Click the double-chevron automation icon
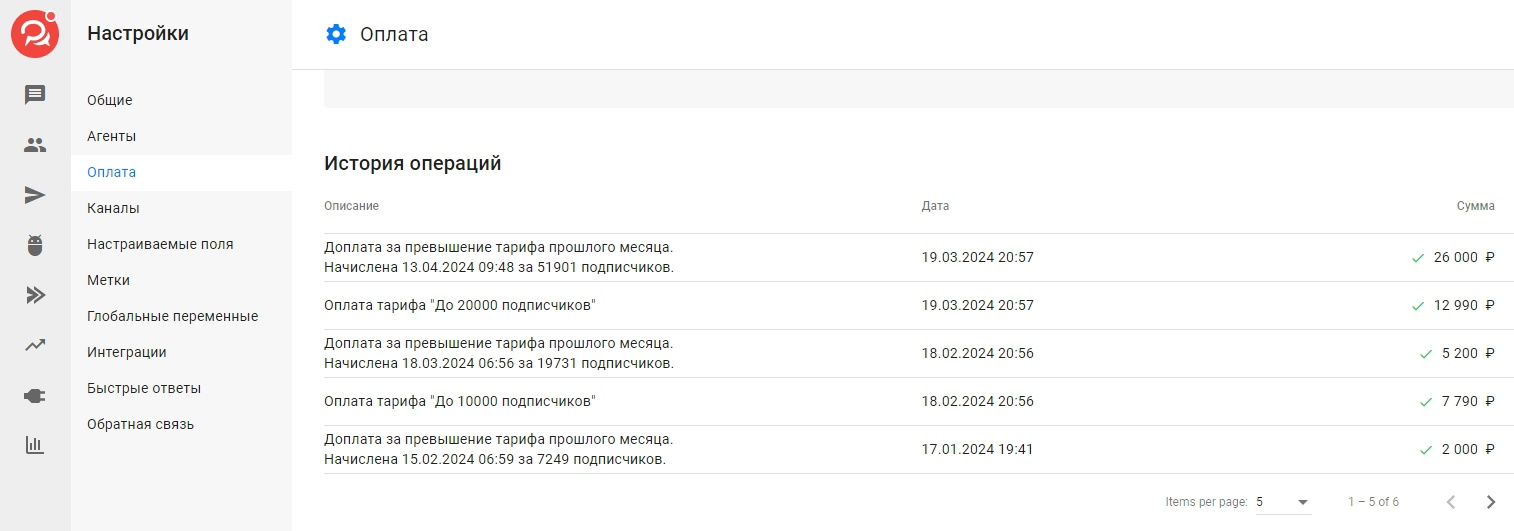1514x531 pixels. pos(35,295)
